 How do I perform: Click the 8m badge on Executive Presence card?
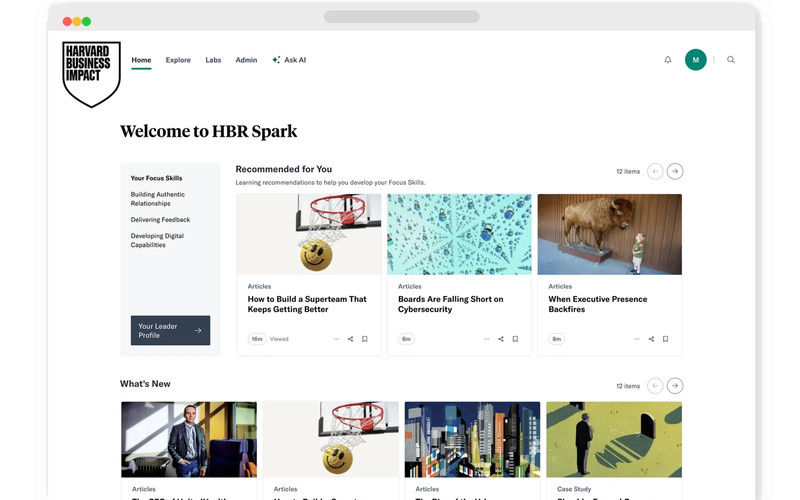coord(557,339)
